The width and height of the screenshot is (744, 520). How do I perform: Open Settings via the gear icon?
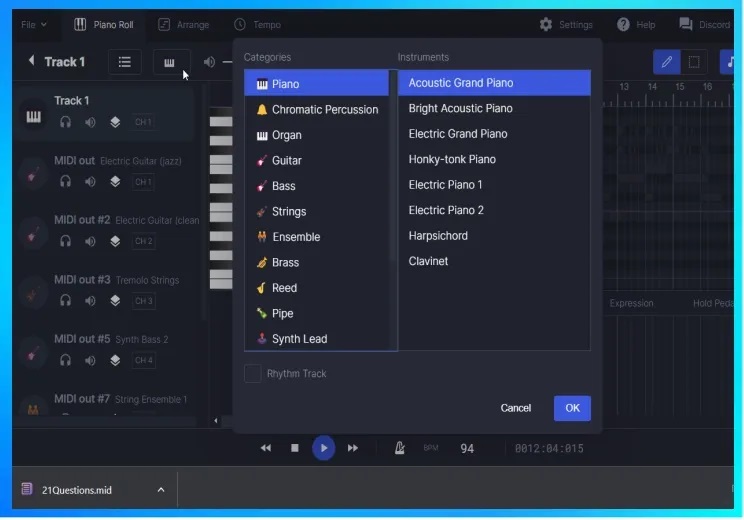pos(546,24)
